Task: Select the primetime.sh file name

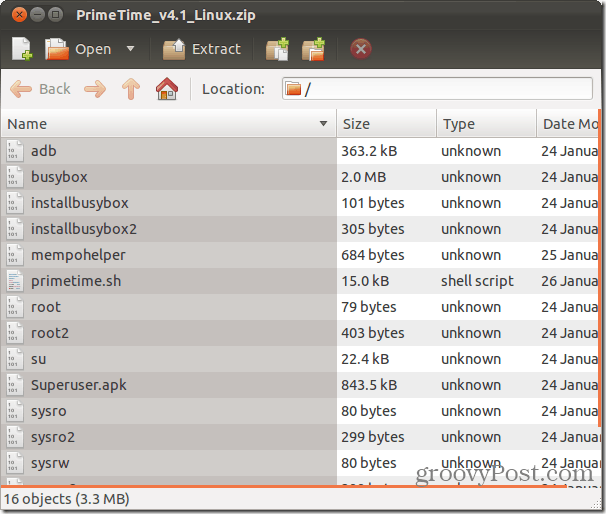Action: pos(76,281)
